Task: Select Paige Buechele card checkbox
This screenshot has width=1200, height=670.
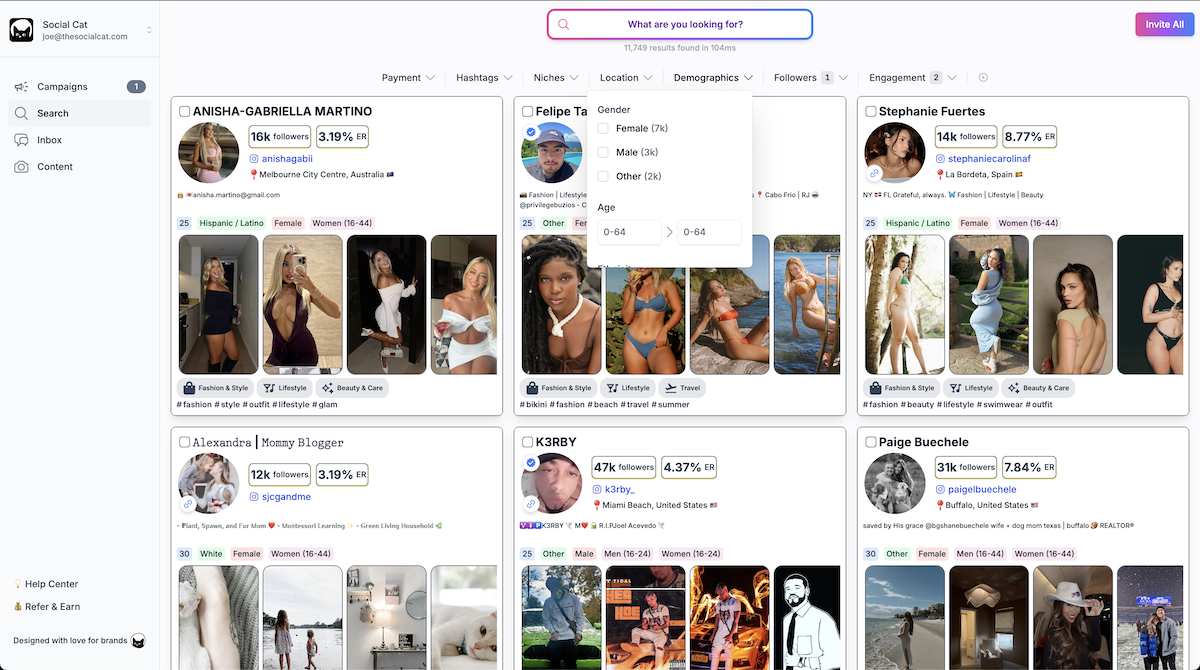Action: pos(870,442)
